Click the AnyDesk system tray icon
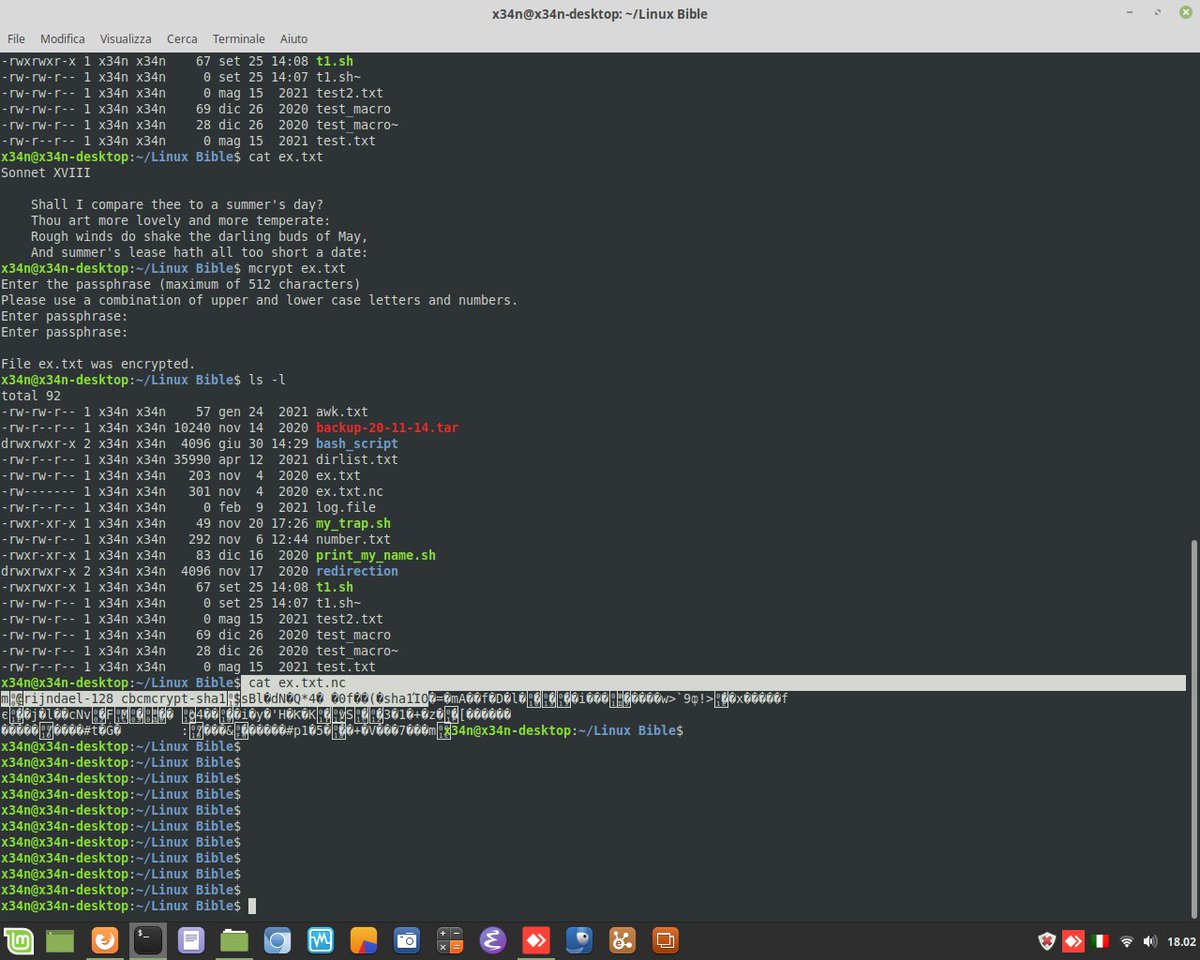 coord(1074,941)
